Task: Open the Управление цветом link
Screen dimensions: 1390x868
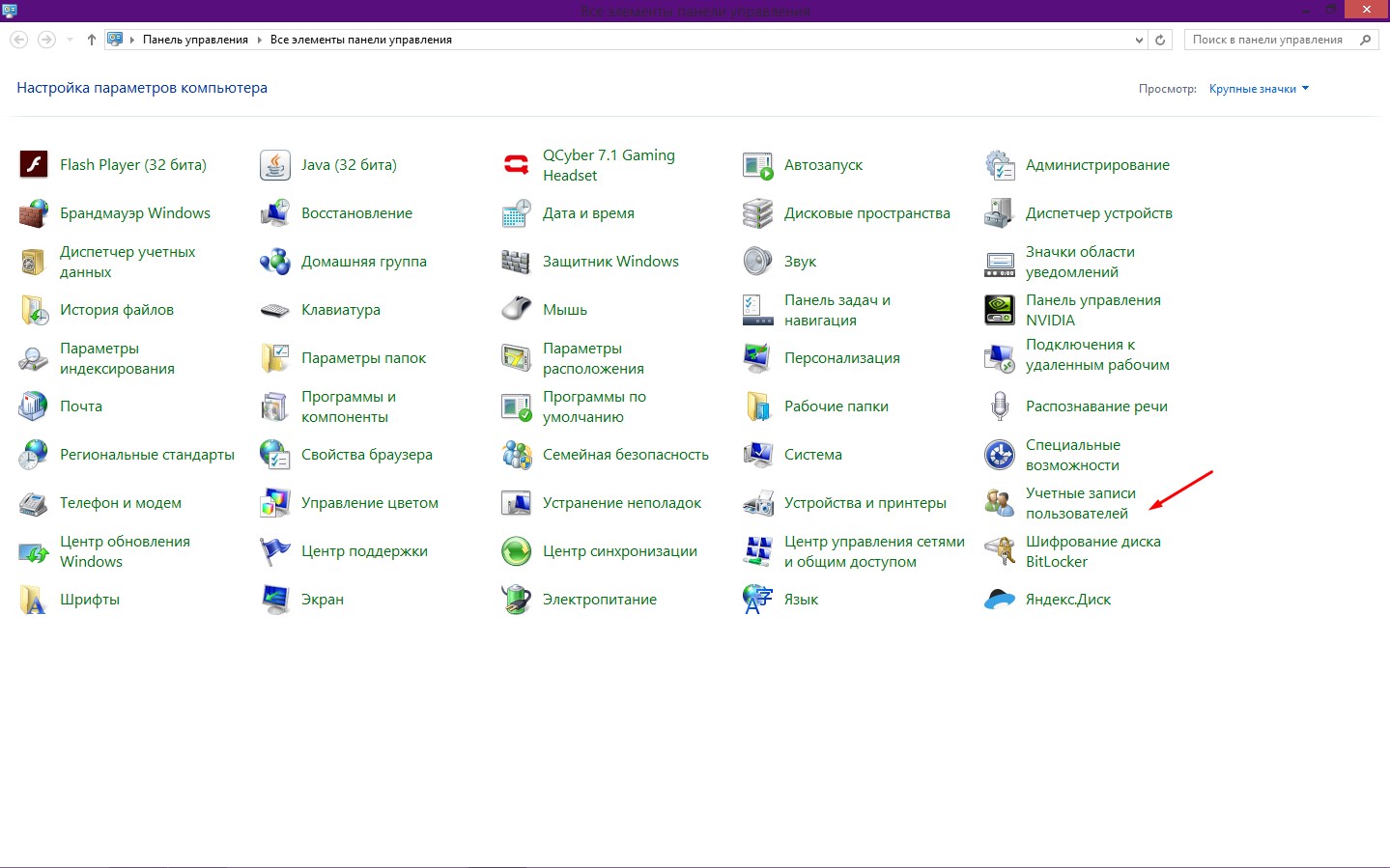Action: pos(370,503)
